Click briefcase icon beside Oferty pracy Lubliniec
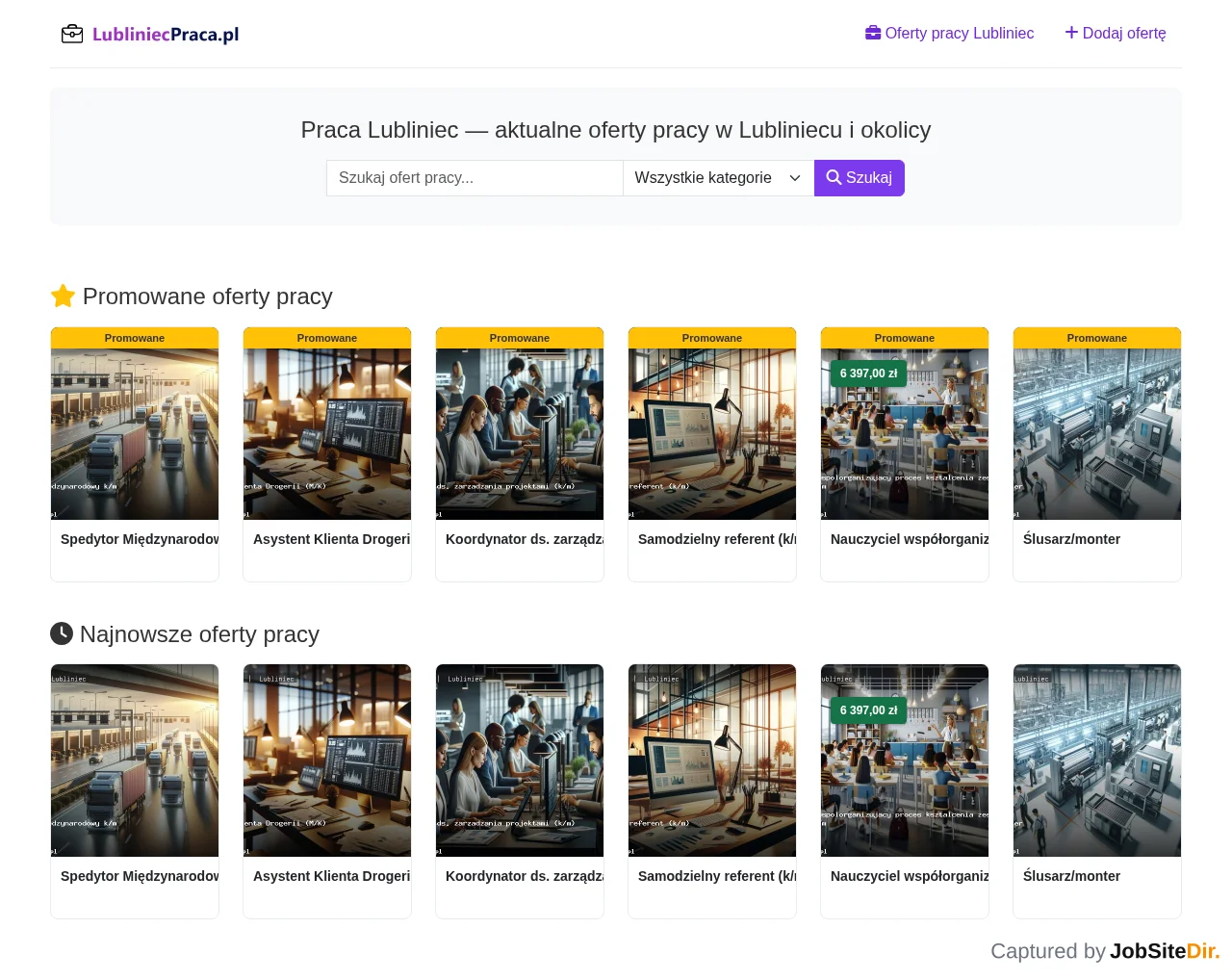 873,33
